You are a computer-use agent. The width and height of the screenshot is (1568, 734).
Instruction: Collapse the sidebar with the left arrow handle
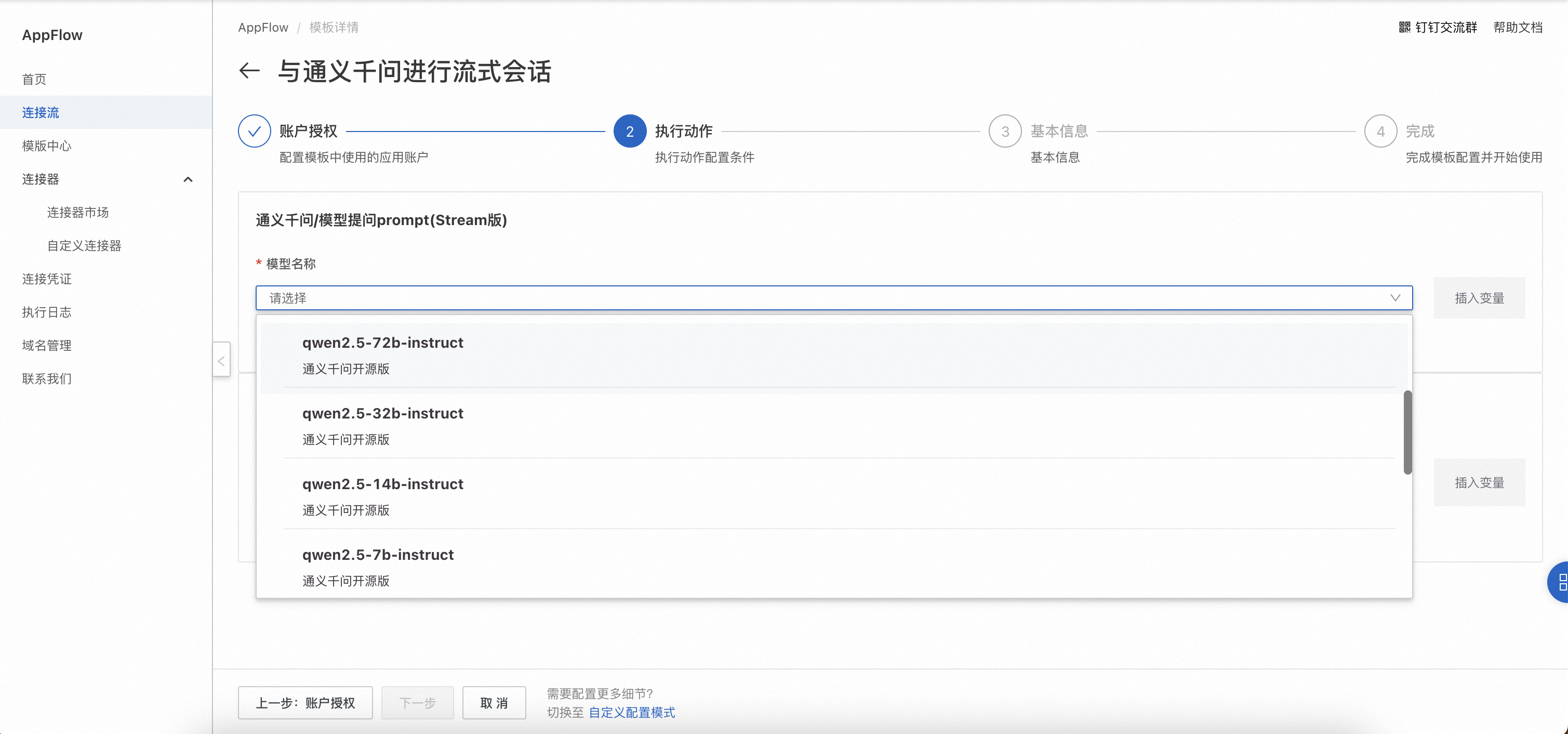coord(221,360)
